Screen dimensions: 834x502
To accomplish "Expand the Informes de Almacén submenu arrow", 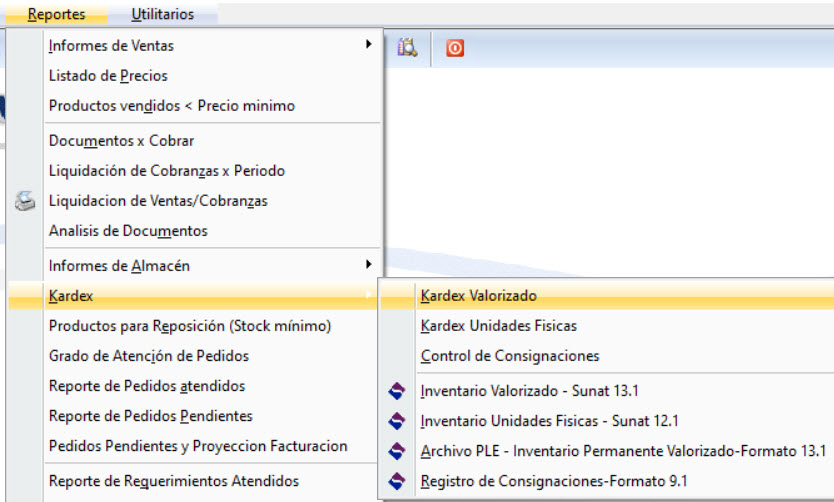I will coord(368,264).
